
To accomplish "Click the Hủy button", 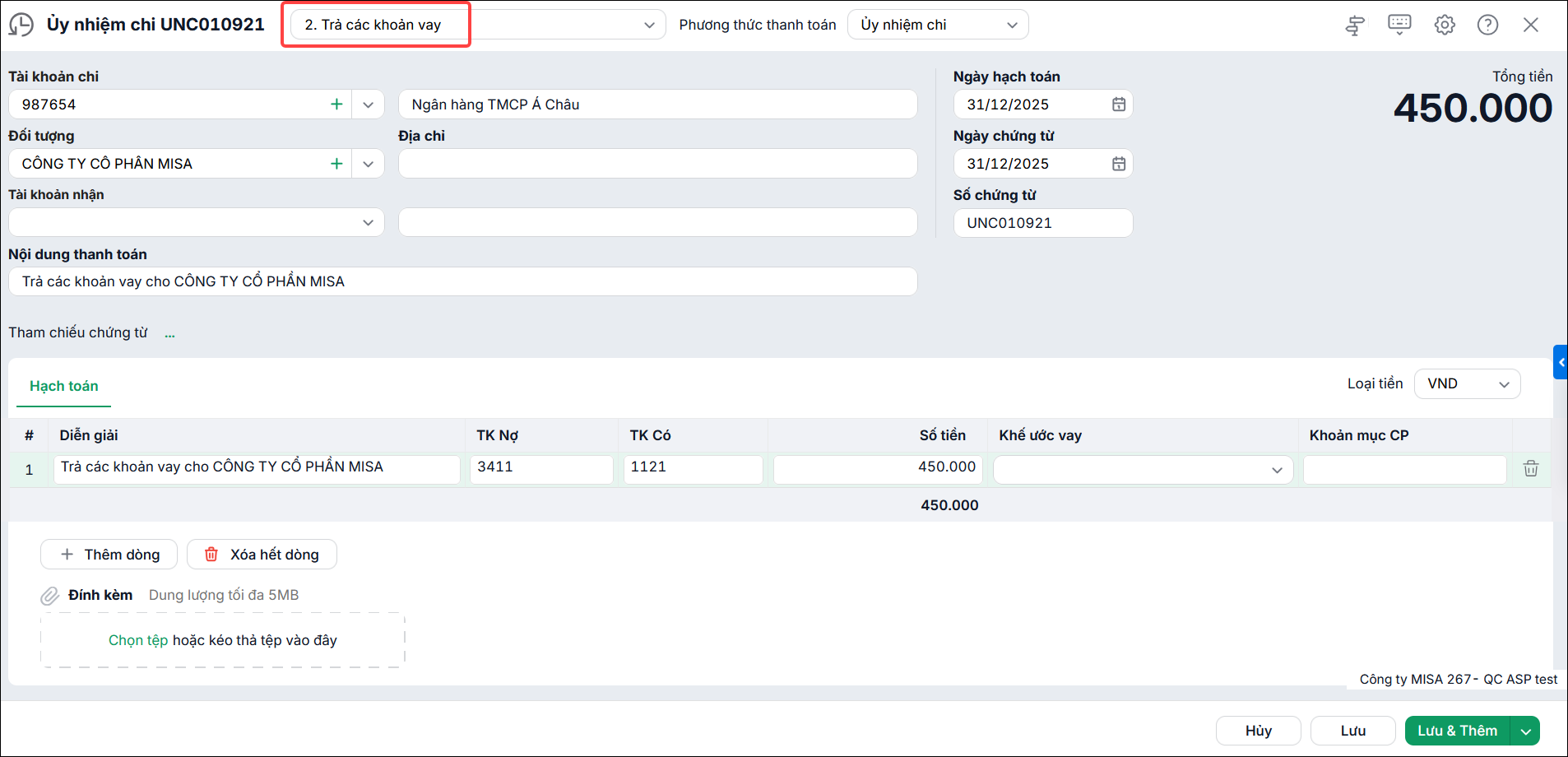I will (1258, 731).
